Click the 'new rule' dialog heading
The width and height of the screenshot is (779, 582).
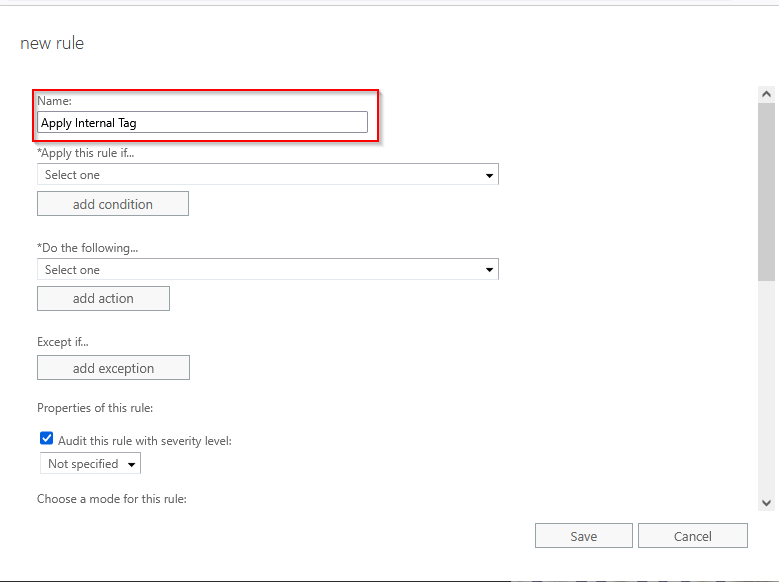[52, 43]
